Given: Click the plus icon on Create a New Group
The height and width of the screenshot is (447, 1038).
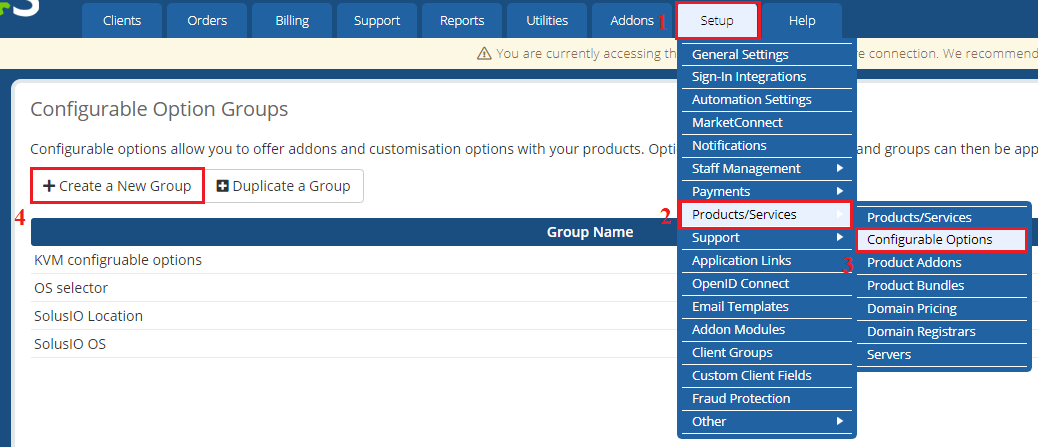Looking at the screenshot, I should pos(49,186).
